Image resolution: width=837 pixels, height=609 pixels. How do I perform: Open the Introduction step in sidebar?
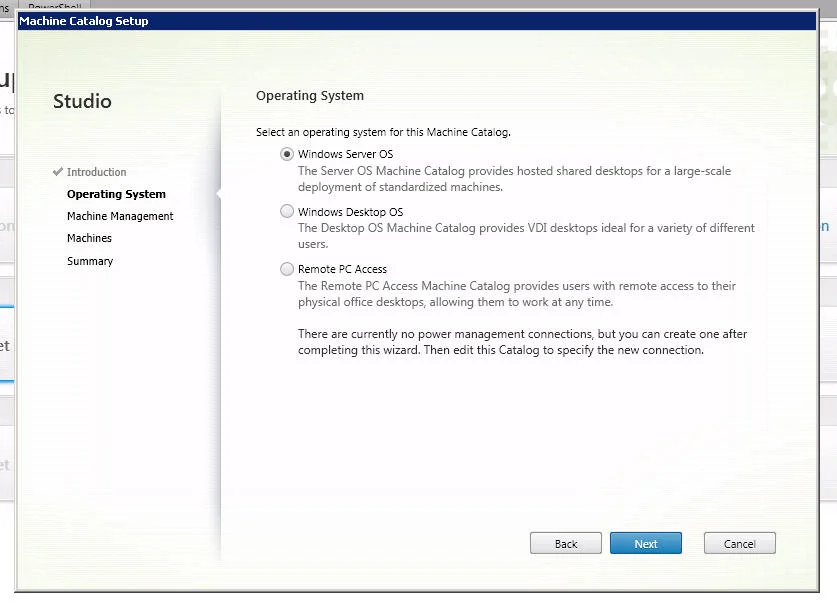[x=97, y=172]
